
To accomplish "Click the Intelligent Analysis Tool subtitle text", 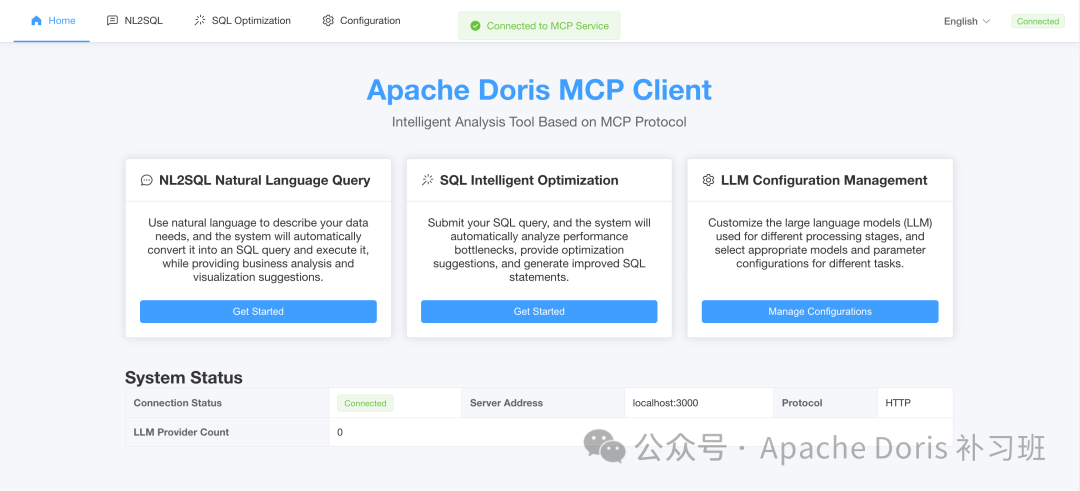I will point(539,123).
